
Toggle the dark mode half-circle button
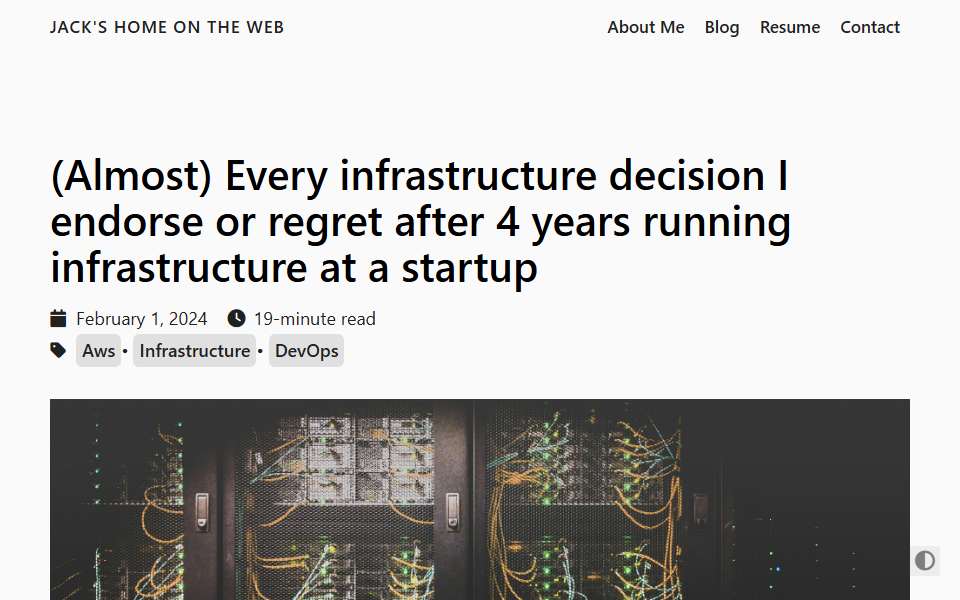pyautogui.click(x=924, y=560)
